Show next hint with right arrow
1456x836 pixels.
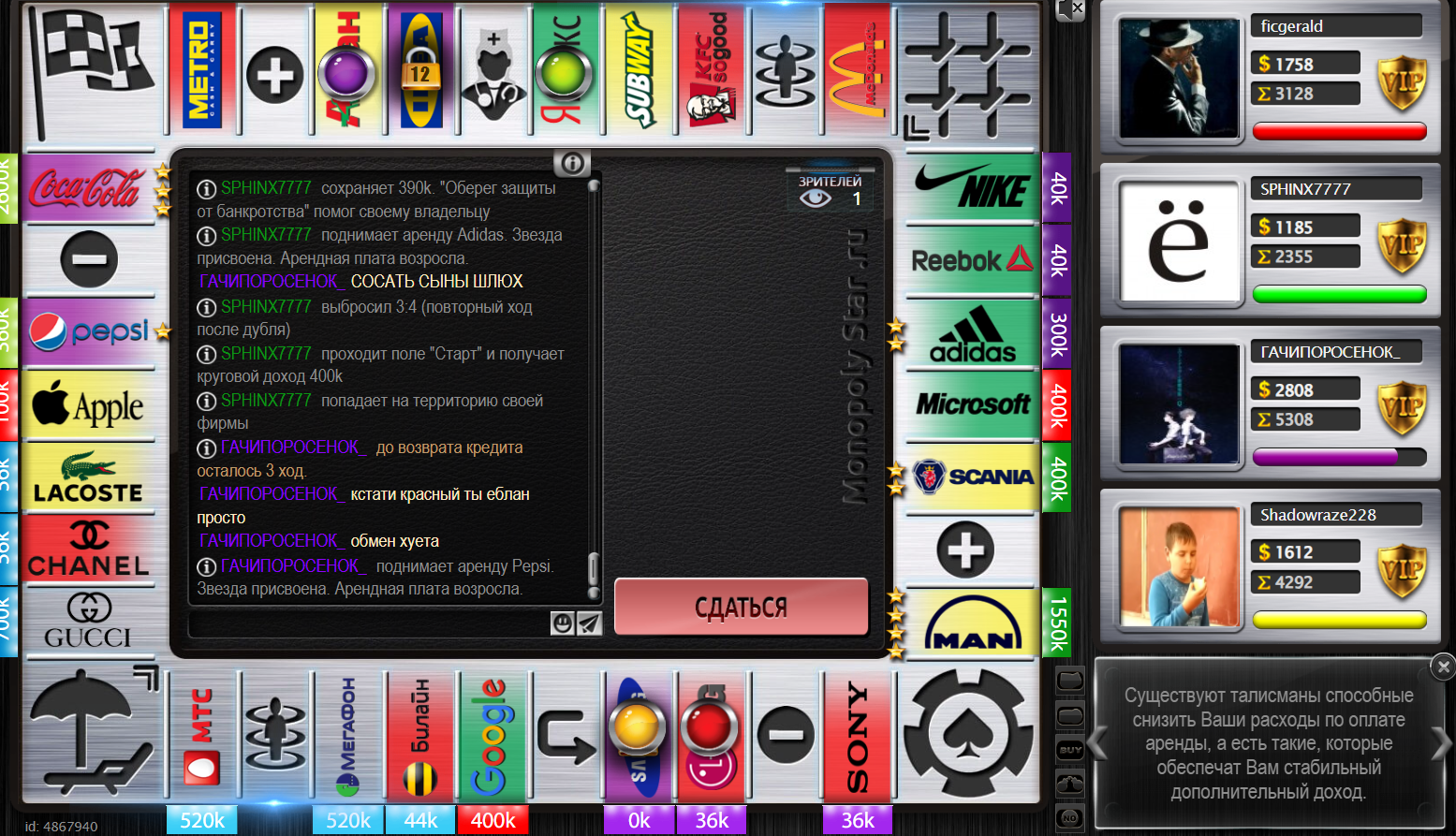1443,743
